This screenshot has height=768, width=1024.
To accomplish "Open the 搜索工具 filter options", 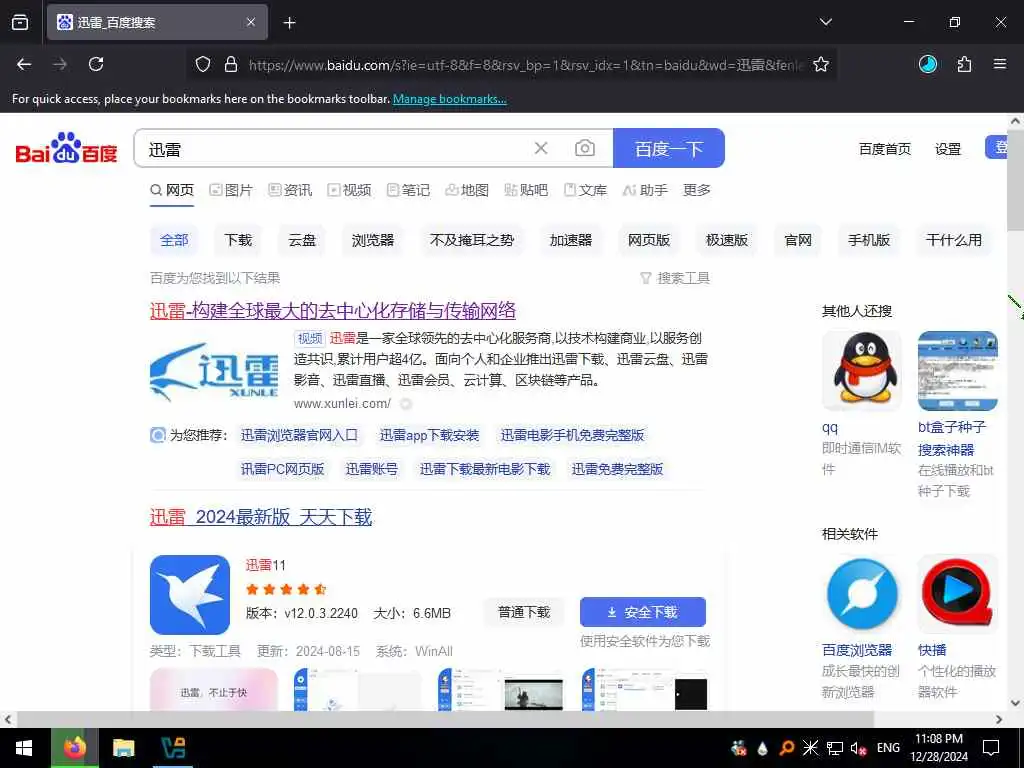I will (x=675, y=278).
